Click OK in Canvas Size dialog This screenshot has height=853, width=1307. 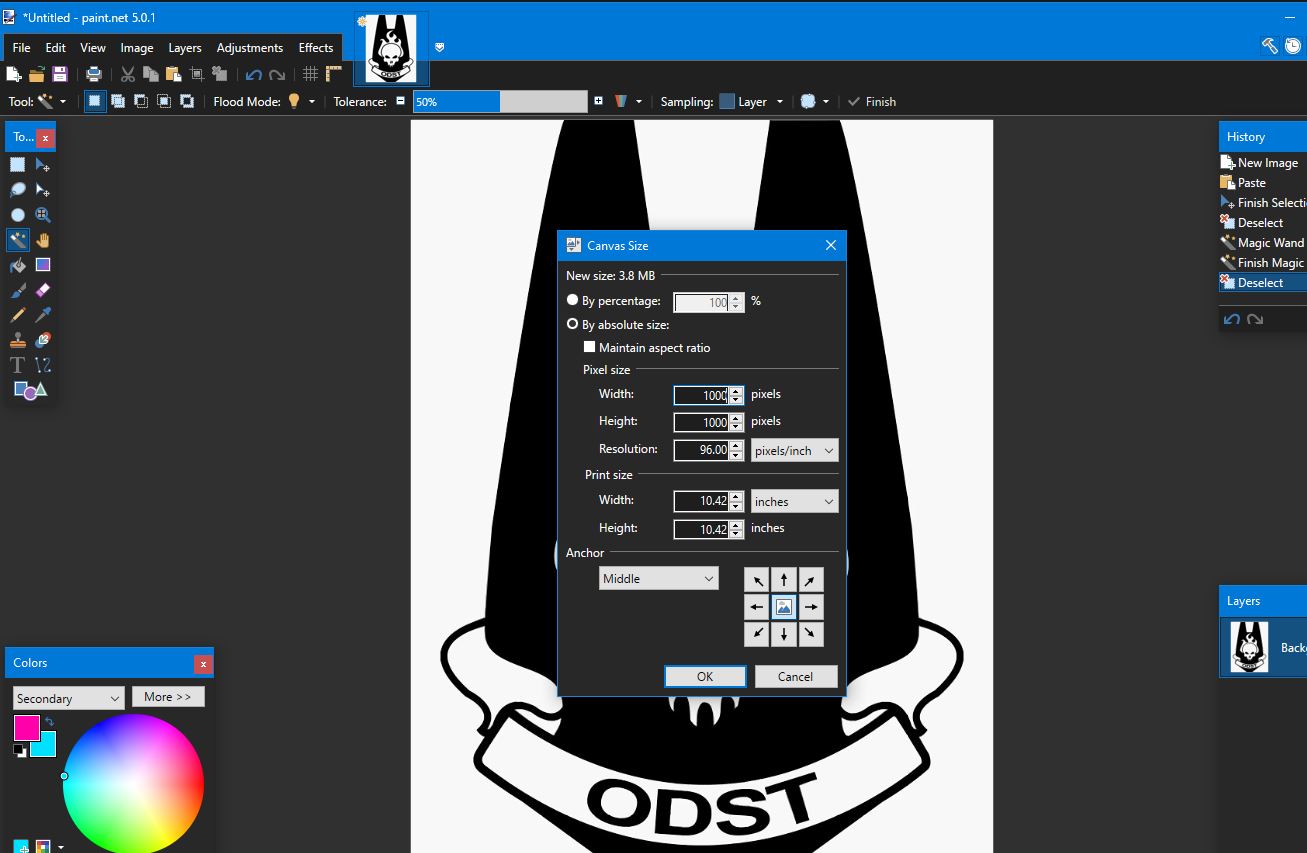705,676
